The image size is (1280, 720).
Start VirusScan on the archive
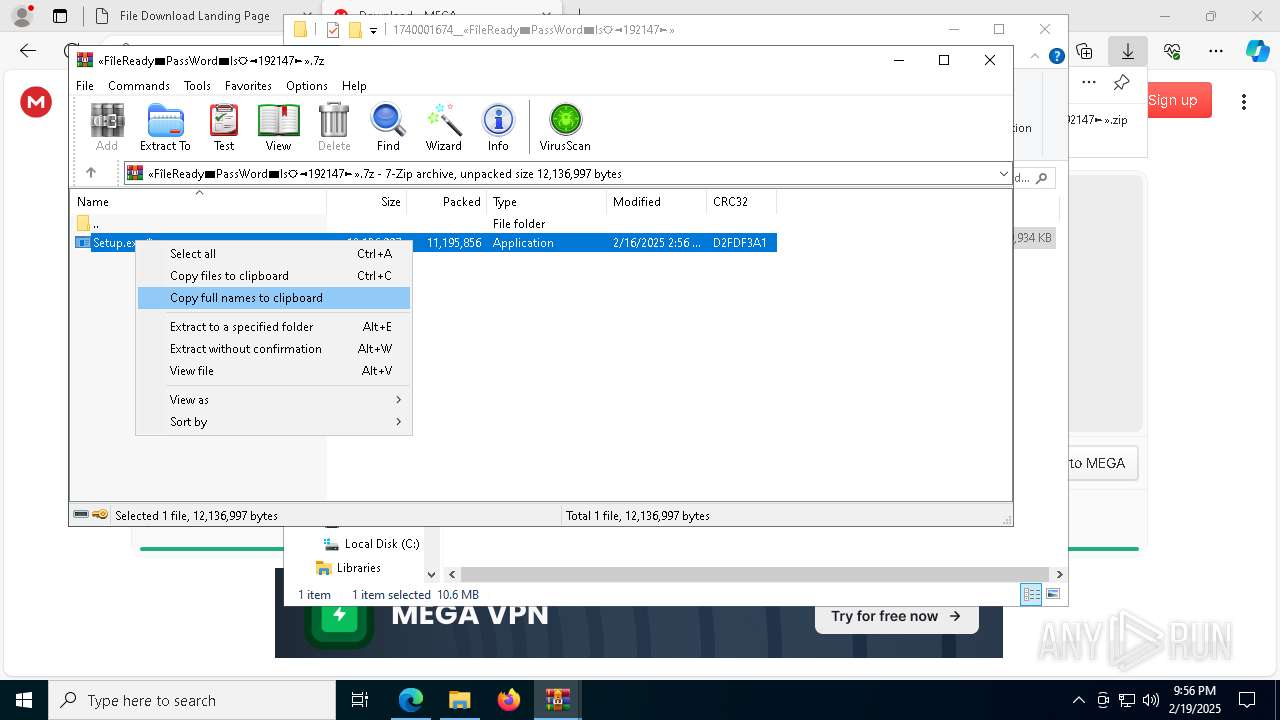565,127
